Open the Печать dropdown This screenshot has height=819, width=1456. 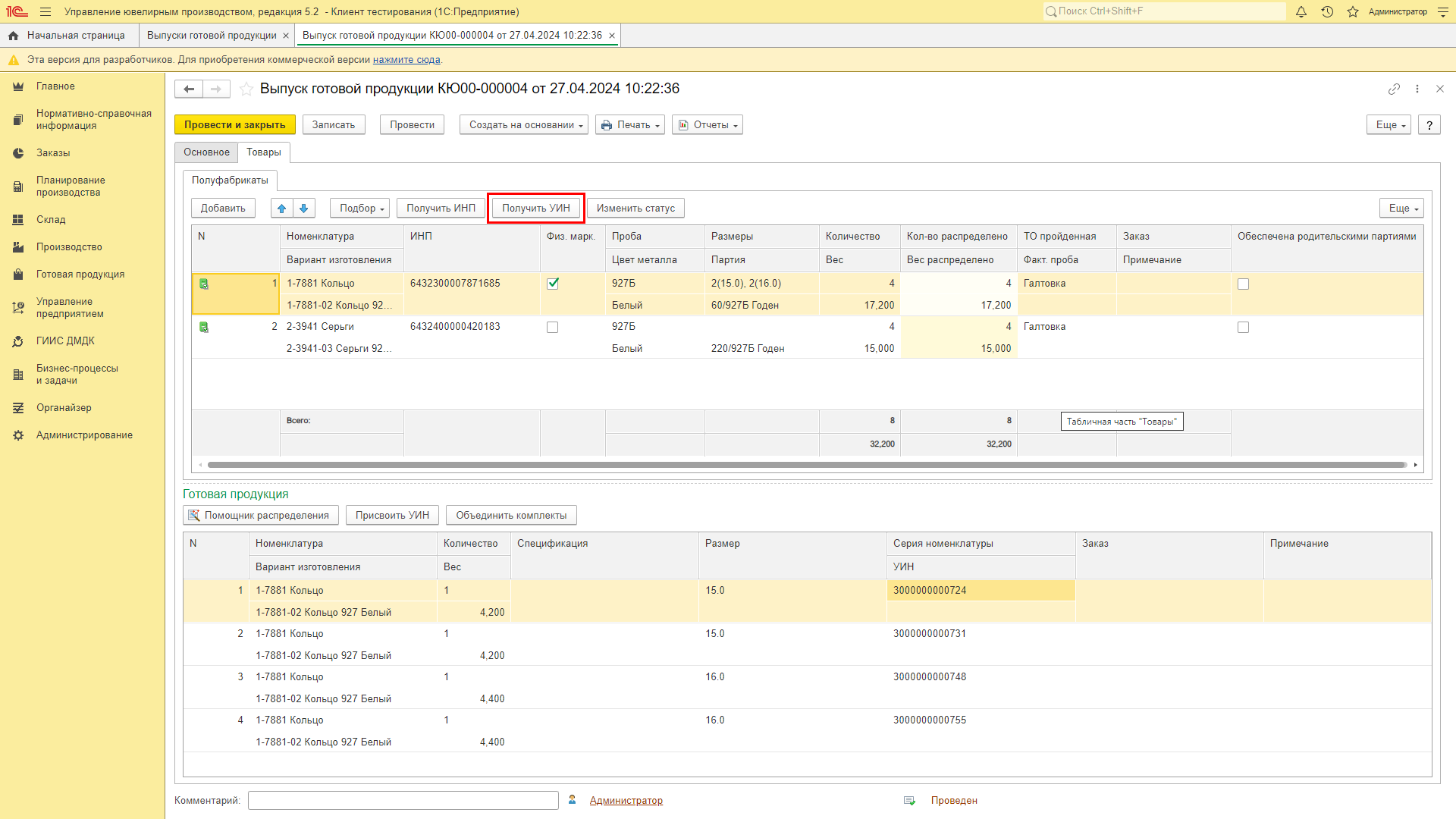click(x=630, y=125)
